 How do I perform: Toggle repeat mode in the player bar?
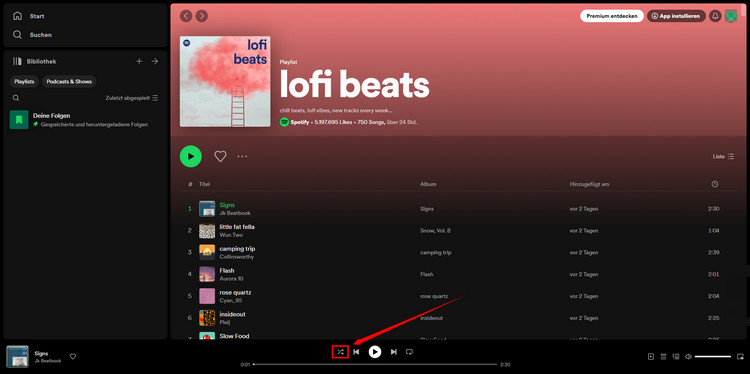click(409, 352)
